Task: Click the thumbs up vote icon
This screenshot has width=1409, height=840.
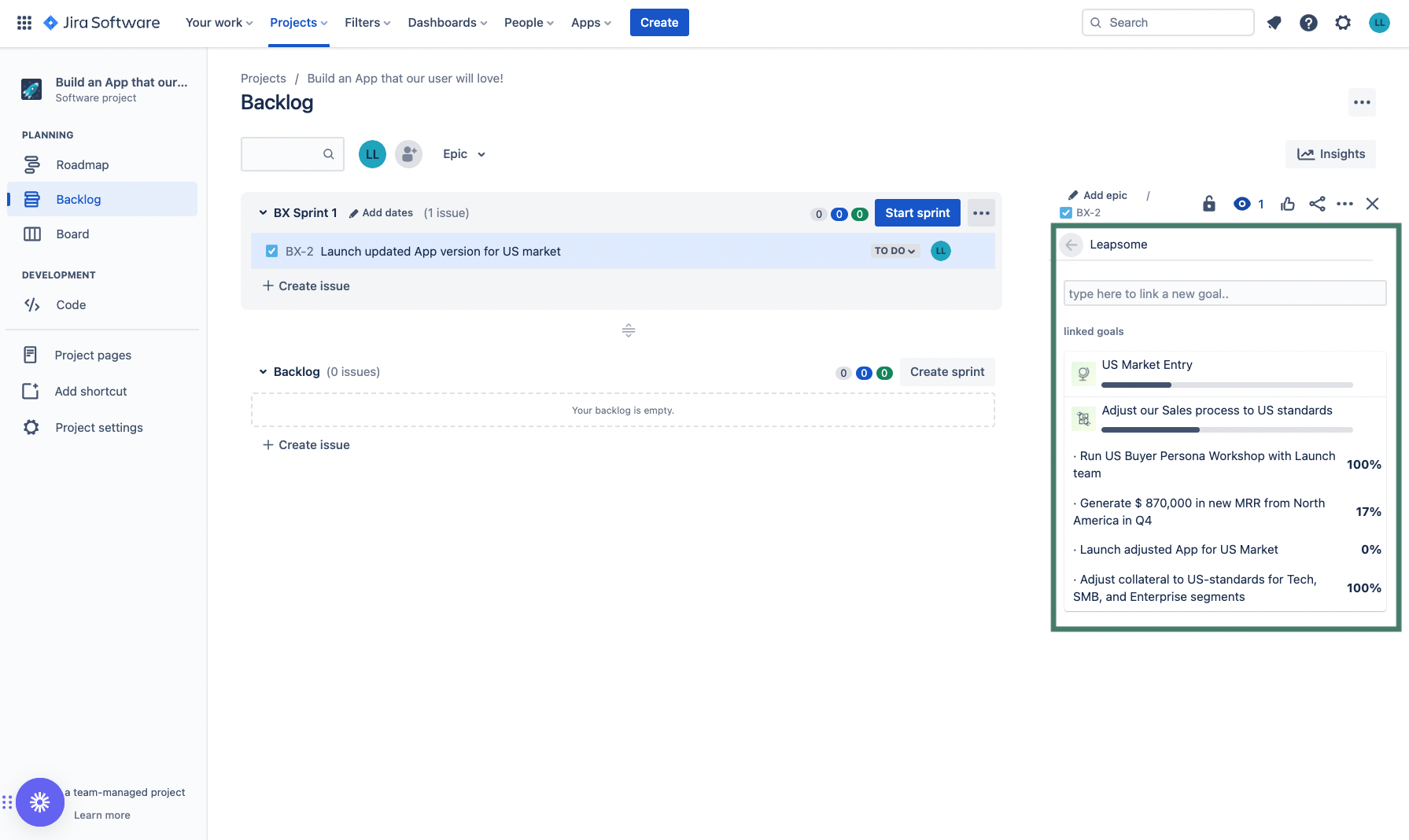Action: coord(1288,204)
